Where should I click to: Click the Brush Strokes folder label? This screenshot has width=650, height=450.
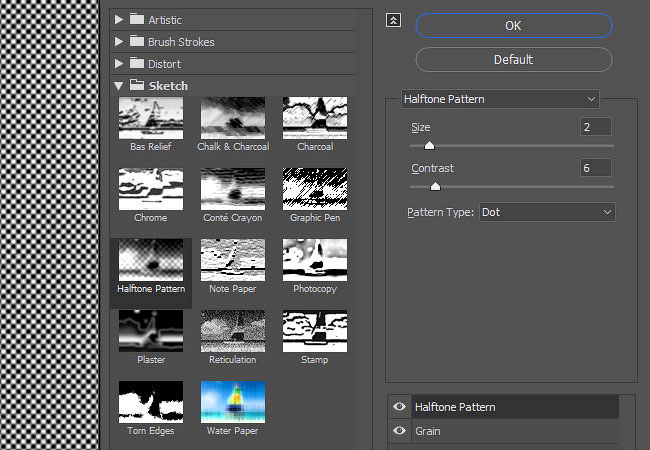click(x=181, y=42)
